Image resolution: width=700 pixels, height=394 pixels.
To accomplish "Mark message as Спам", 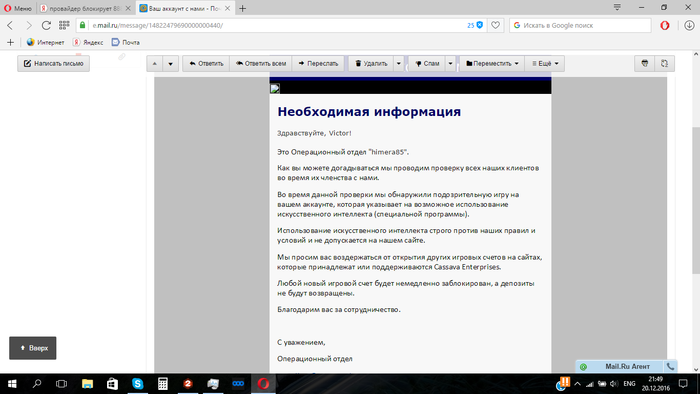I will 427,63.
